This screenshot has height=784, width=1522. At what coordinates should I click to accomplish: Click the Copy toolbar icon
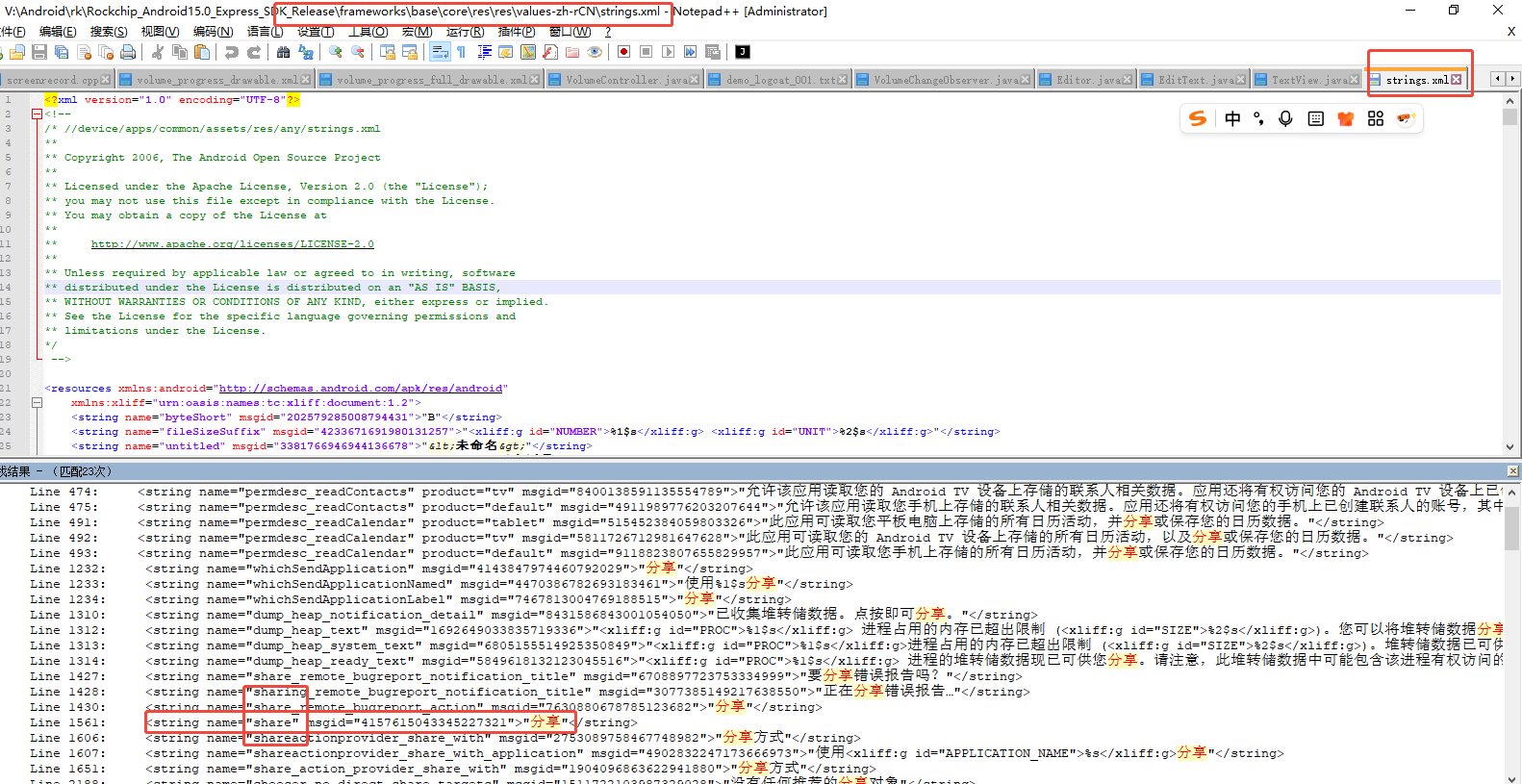(179, 52)
